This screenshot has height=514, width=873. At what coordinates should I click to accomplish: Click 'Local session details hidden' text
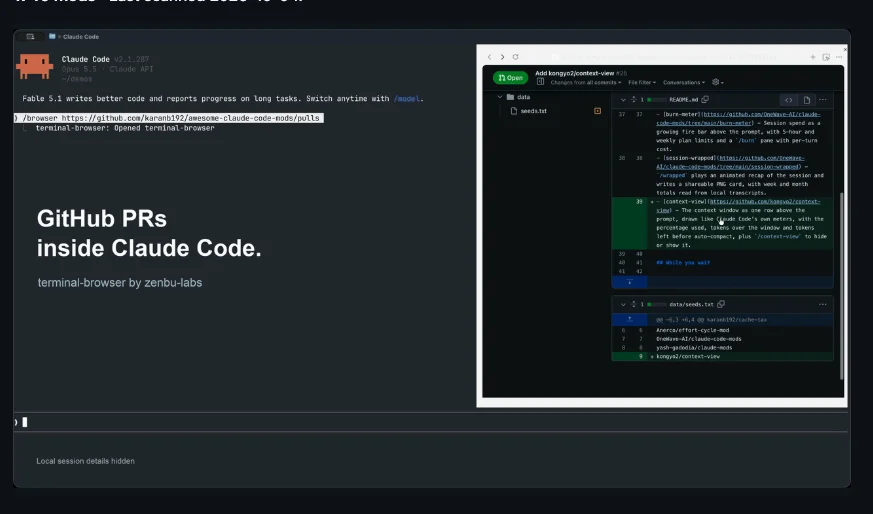[86, 461]
